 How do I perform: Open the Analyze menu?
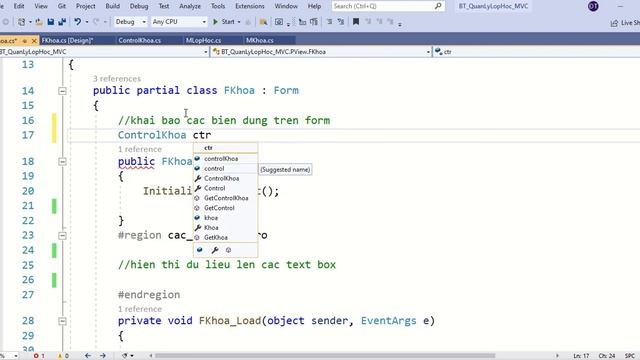tap(190, 6)
